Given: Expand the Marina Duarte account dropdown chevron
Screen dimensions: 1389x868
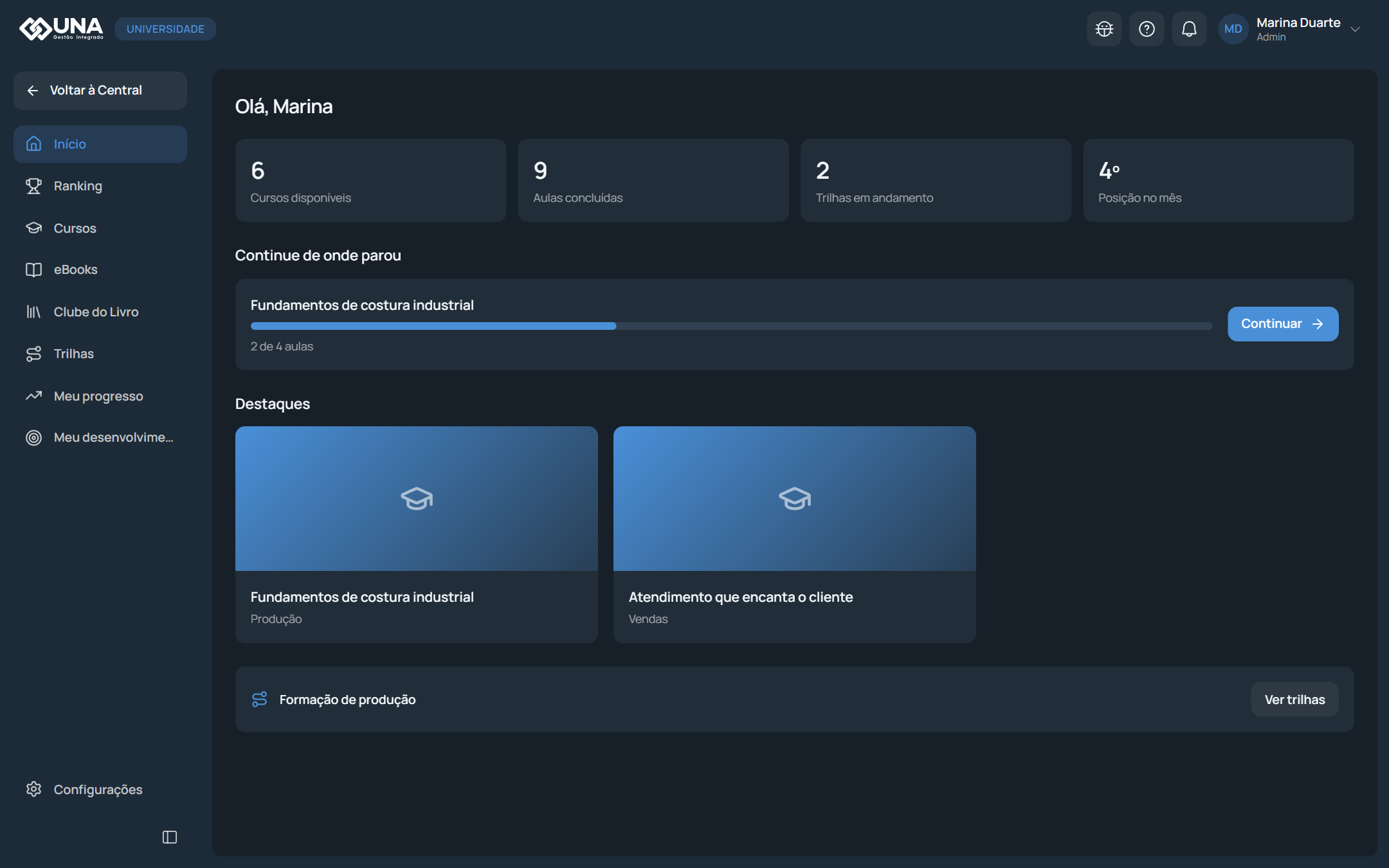Looking at the screenshot, I should pyautogui.click(x=1355, y=30).
